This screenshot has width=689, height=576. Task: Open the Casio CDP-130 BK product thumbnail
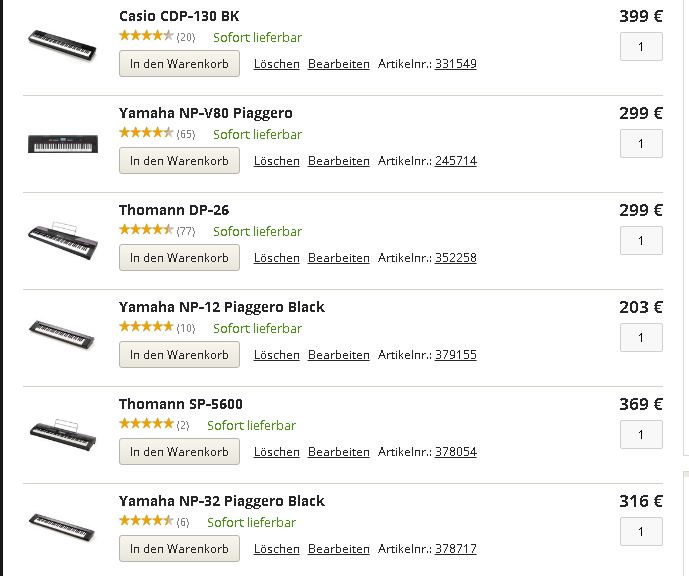[62, 45]
